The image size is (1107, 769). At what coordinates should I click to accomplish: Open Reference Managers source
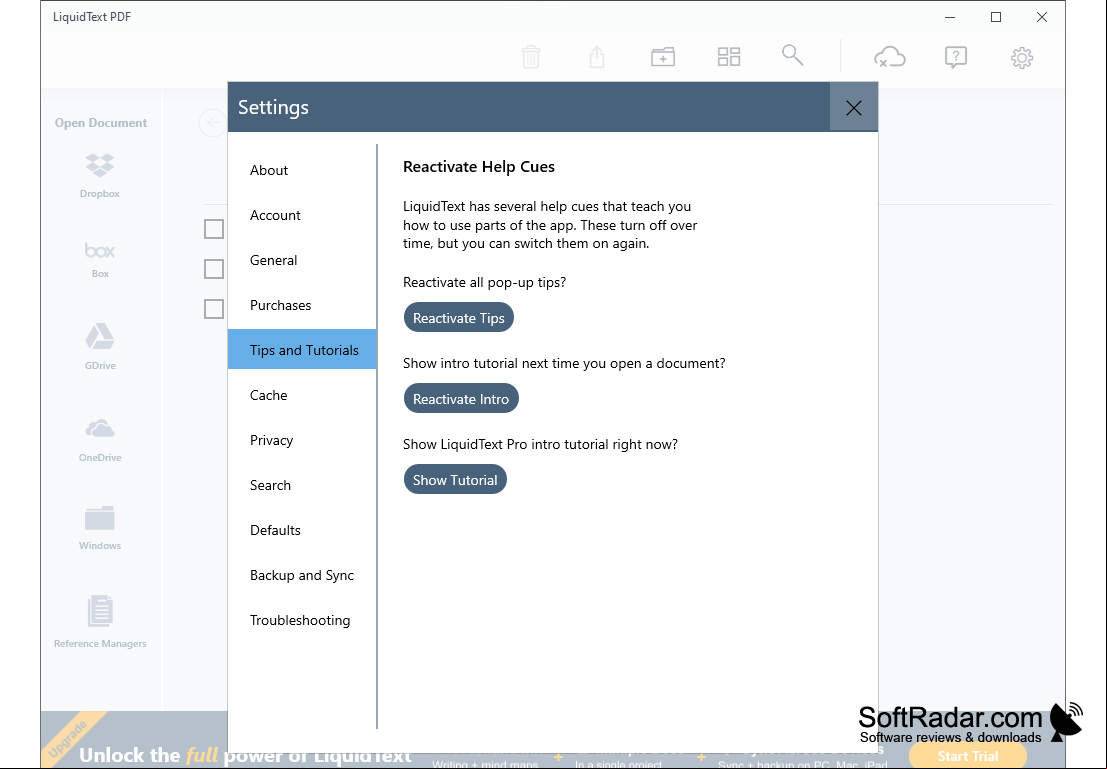pyautogui.click(x=100, y=621)
